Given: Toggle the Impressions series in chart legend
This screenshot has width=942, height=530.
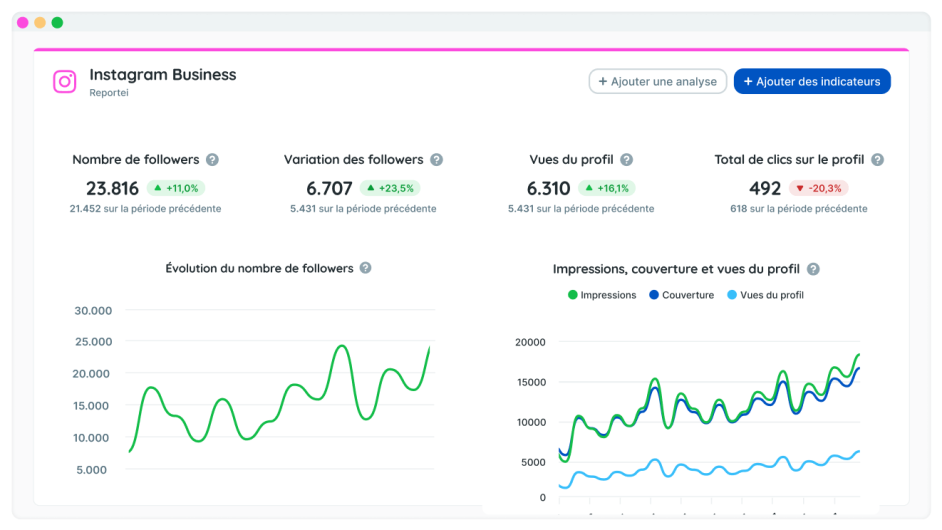Looking at the screenshot, I should point(602,295).
